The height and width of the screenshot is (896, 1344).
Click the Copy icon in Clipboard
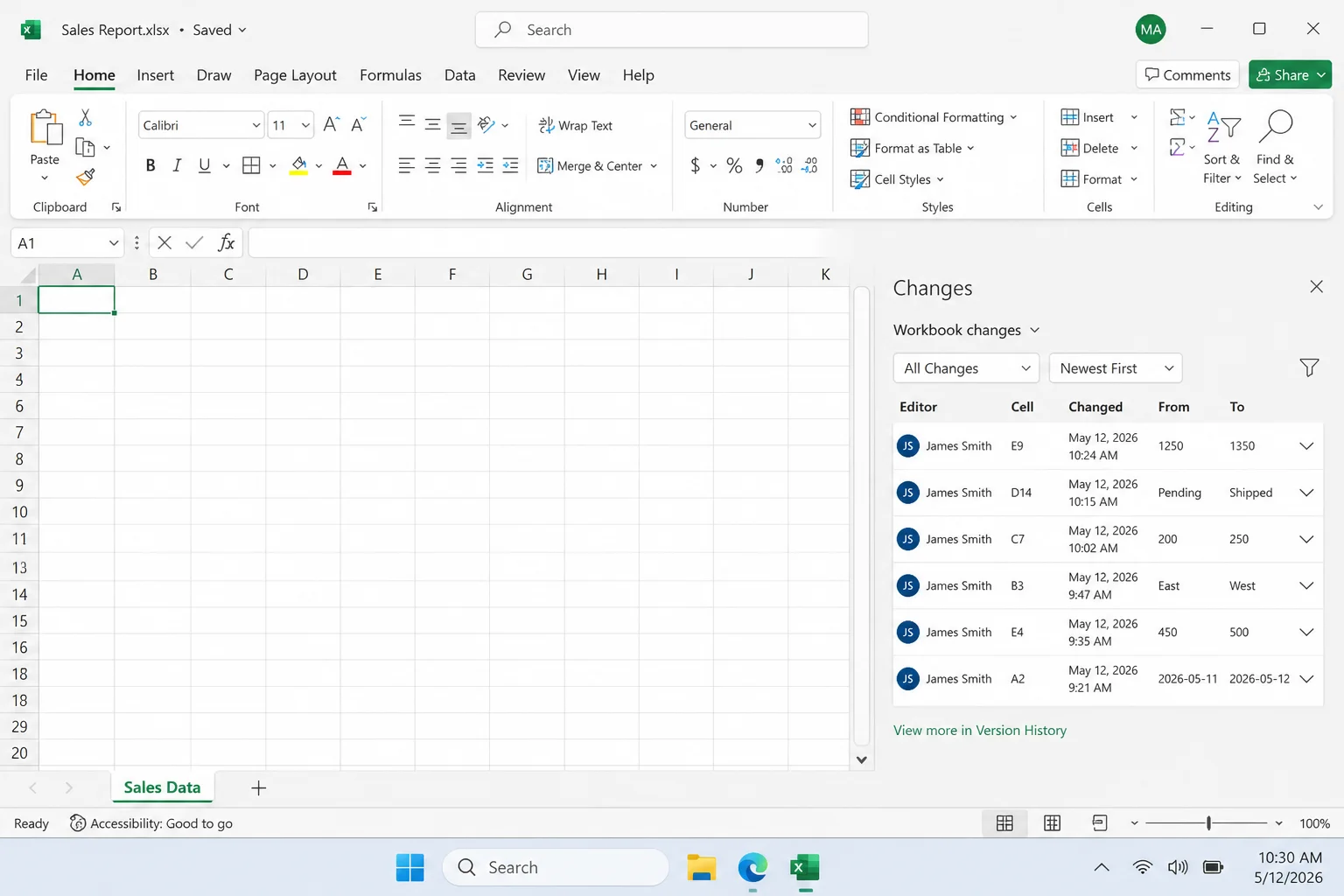coord(85,147)
